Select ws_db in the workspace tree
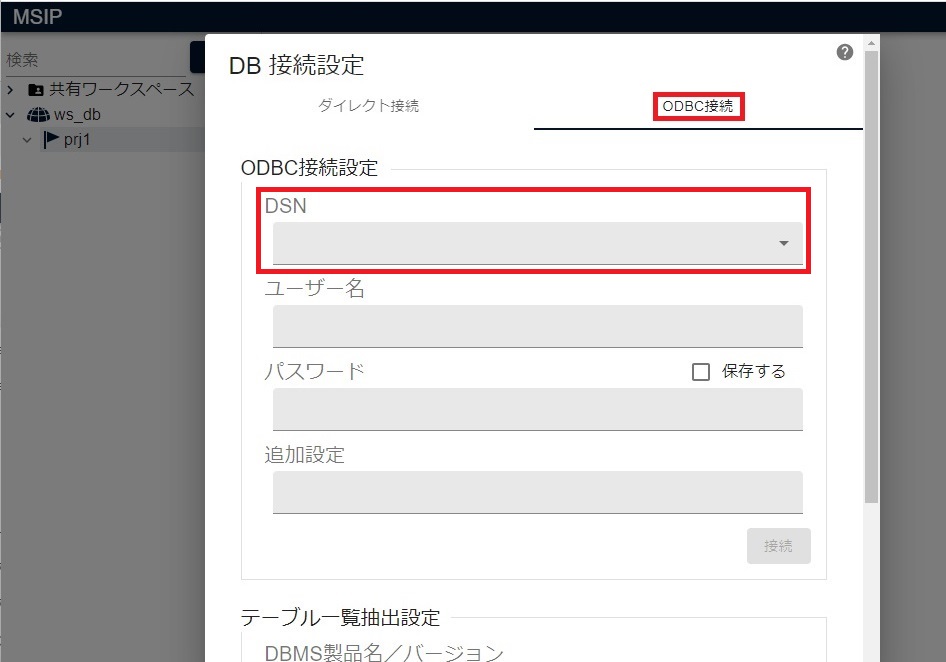The image size is (946, 662). pos(77,115)
